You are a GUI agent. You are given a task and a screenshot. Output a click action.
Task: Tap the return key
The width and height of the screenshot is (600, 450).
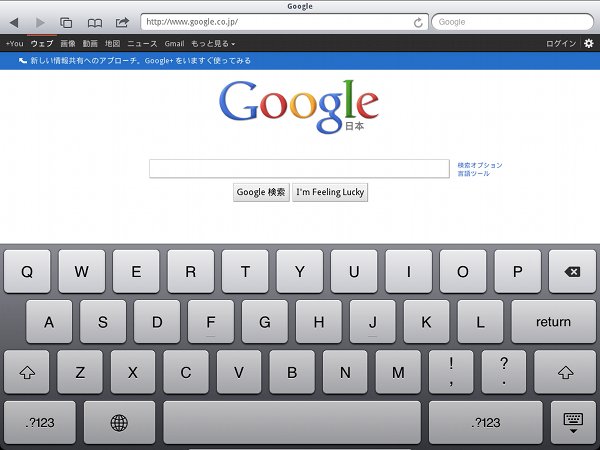pos(554,322)
